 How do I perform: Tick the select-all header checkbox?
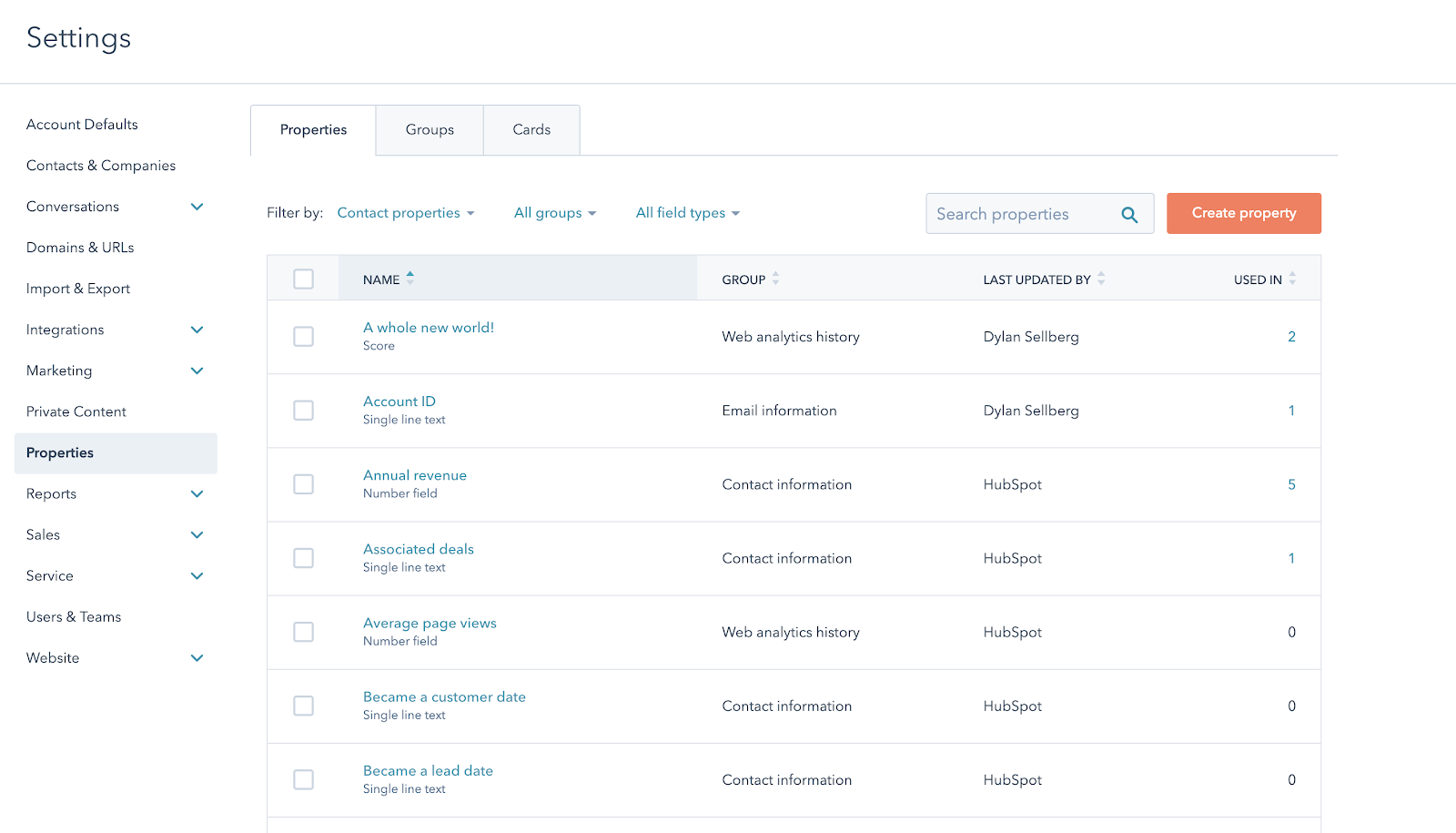[304, 279]
